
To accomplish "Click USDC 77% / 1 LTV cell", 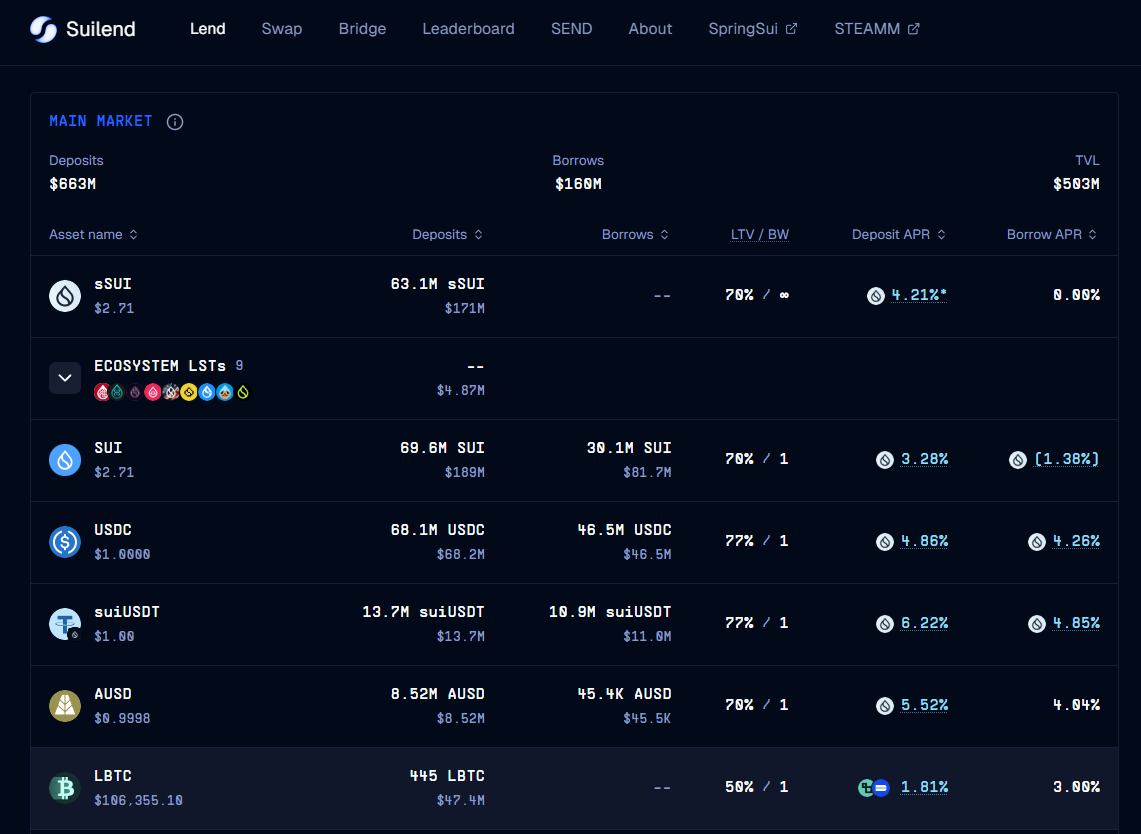I will pyautogui.click(x=756, y=541).
